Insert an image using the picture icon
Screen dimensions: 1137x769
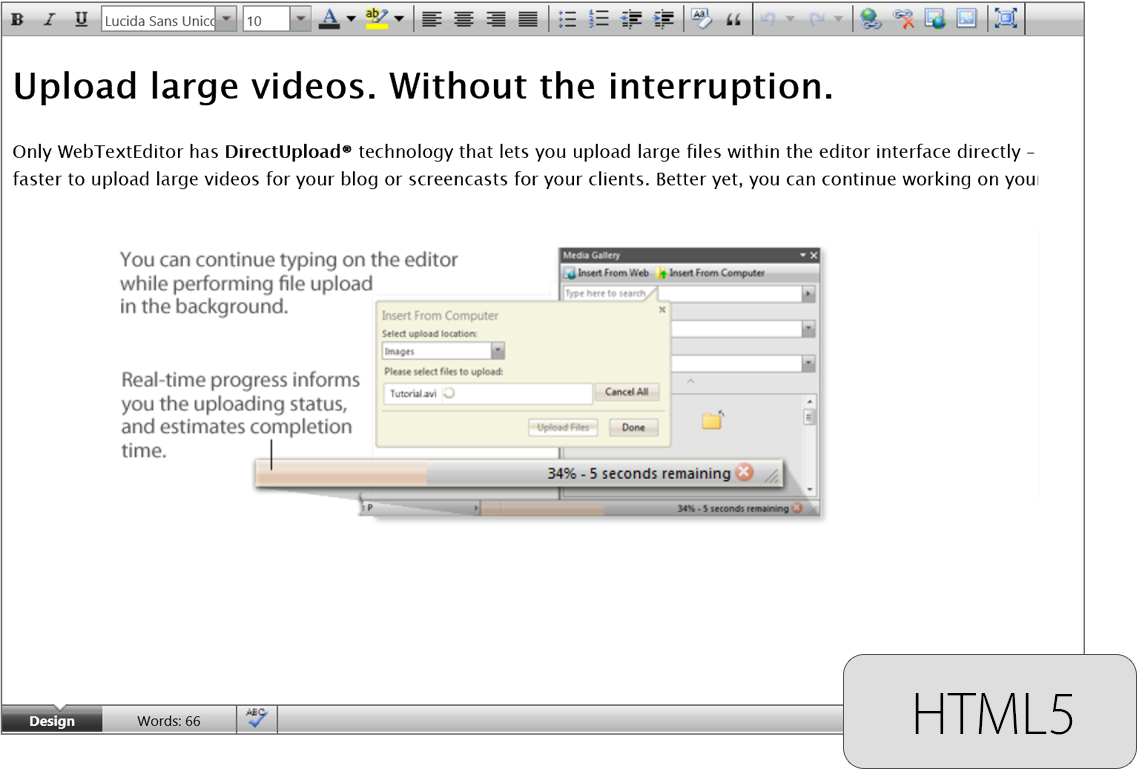(967, 19)
